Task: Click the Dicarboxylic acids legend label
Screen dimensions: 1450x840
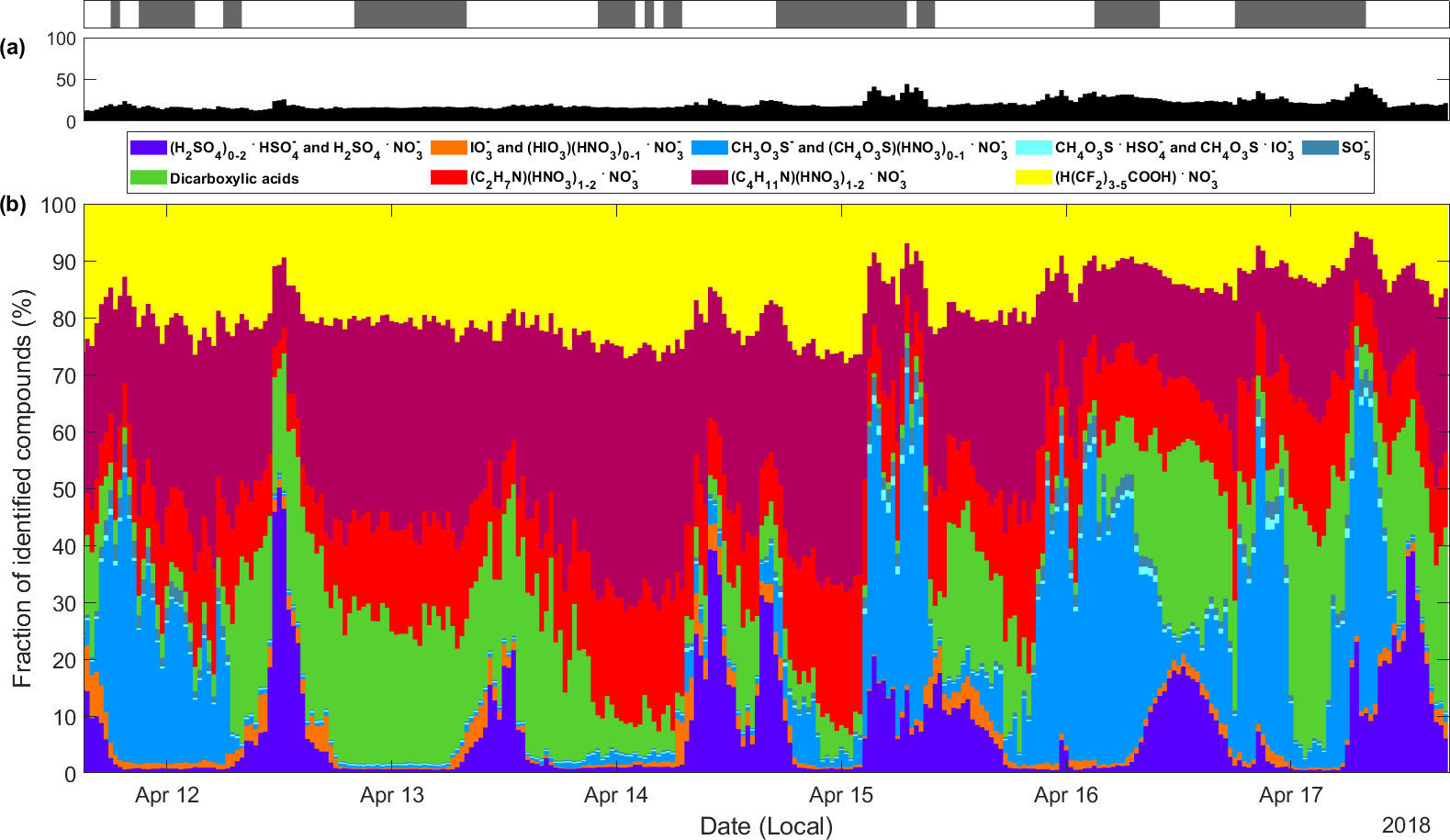Action: (x=234, y=179)
